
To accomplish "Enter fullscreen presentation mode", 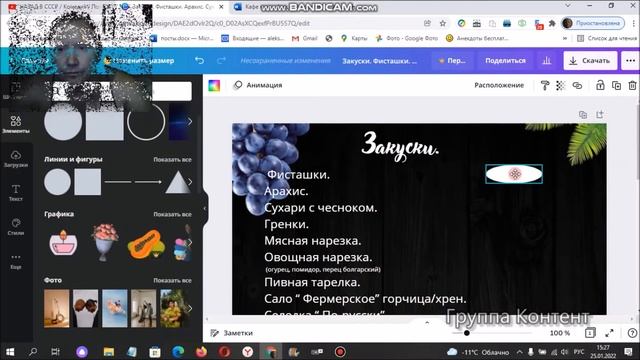I will [609, 333].
